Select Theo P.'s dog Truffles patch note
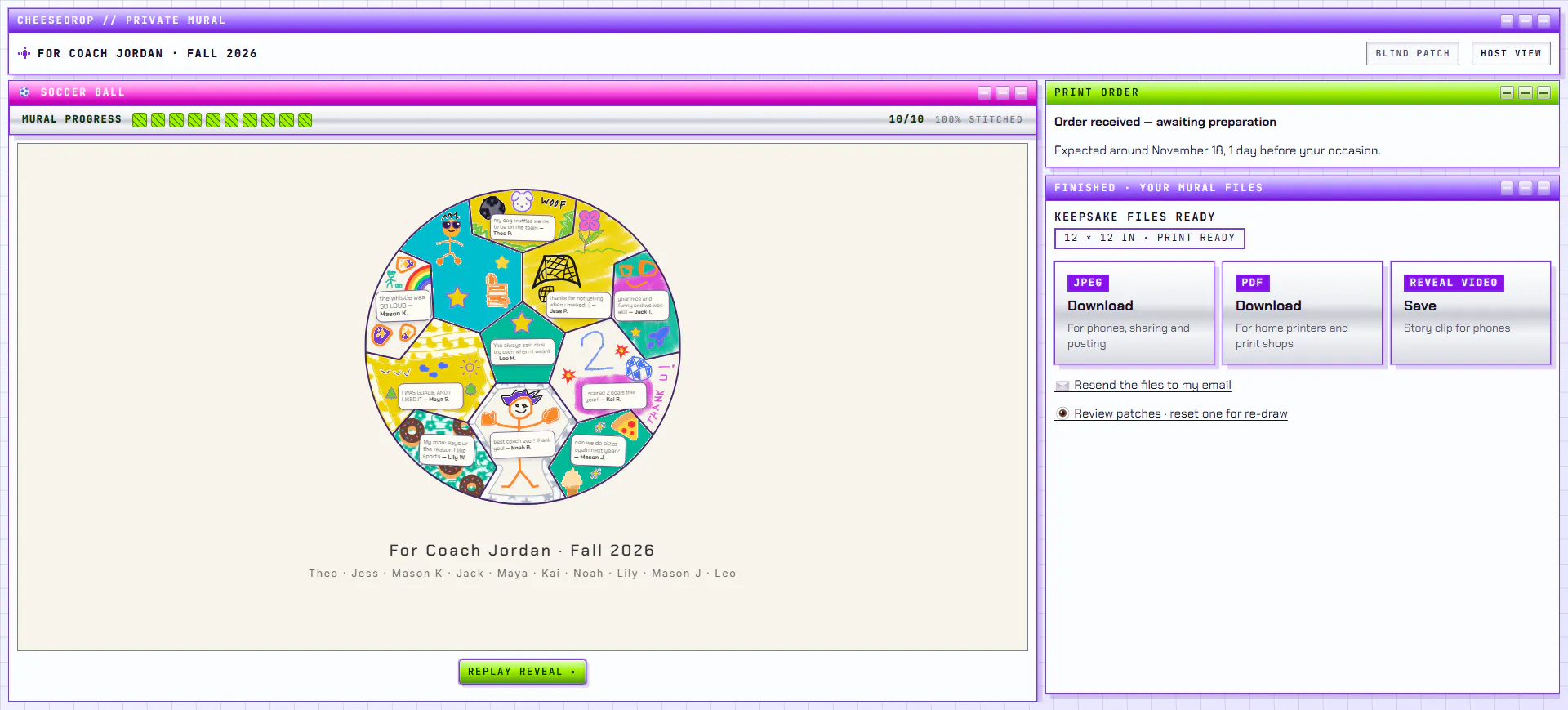This screenshot has width=1568, height=710. [522, 226]
